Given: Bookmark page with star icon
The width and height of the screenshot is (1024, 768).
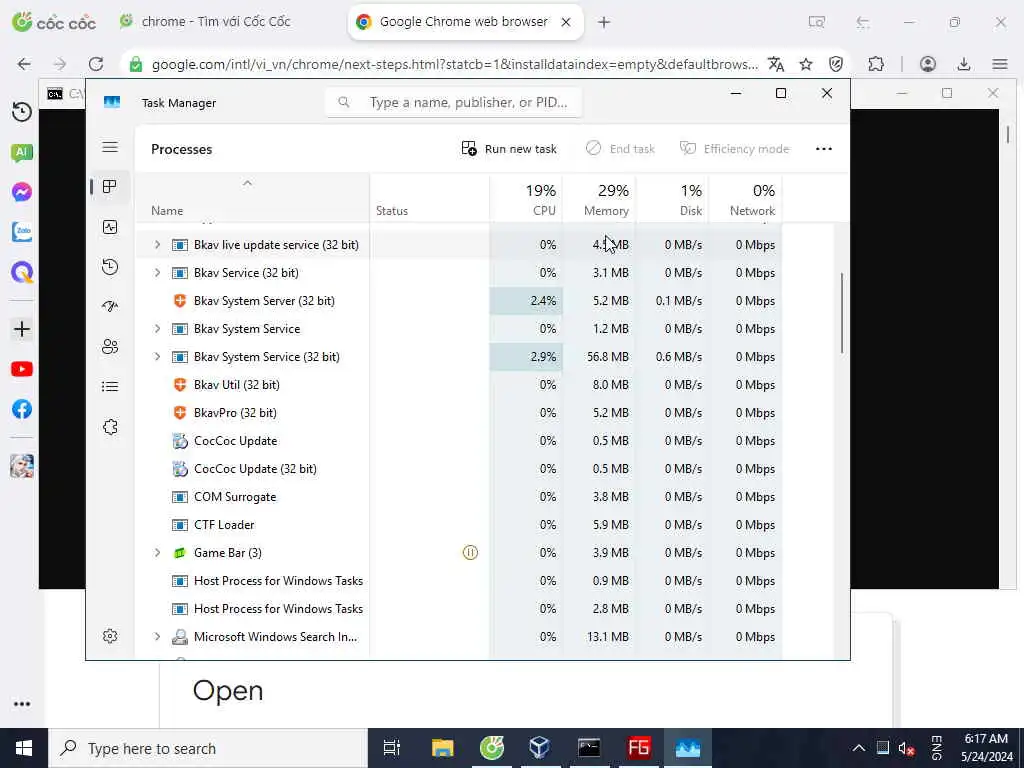Looking at the screenshot, I should [x=806, y=64].
